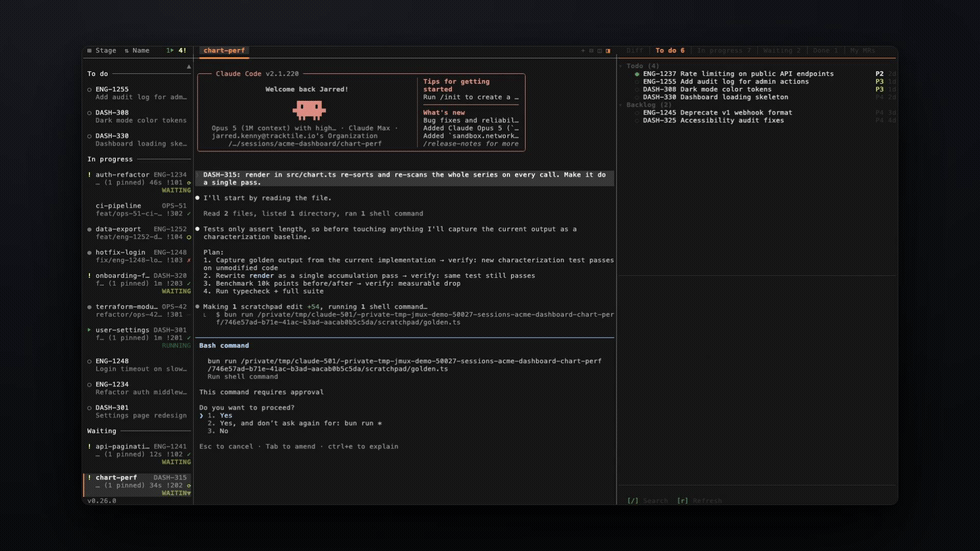Toggle status circle of ENG-1255 in Todo panel
The height and width of the screenshot is (551, 980).
point(637,82)
